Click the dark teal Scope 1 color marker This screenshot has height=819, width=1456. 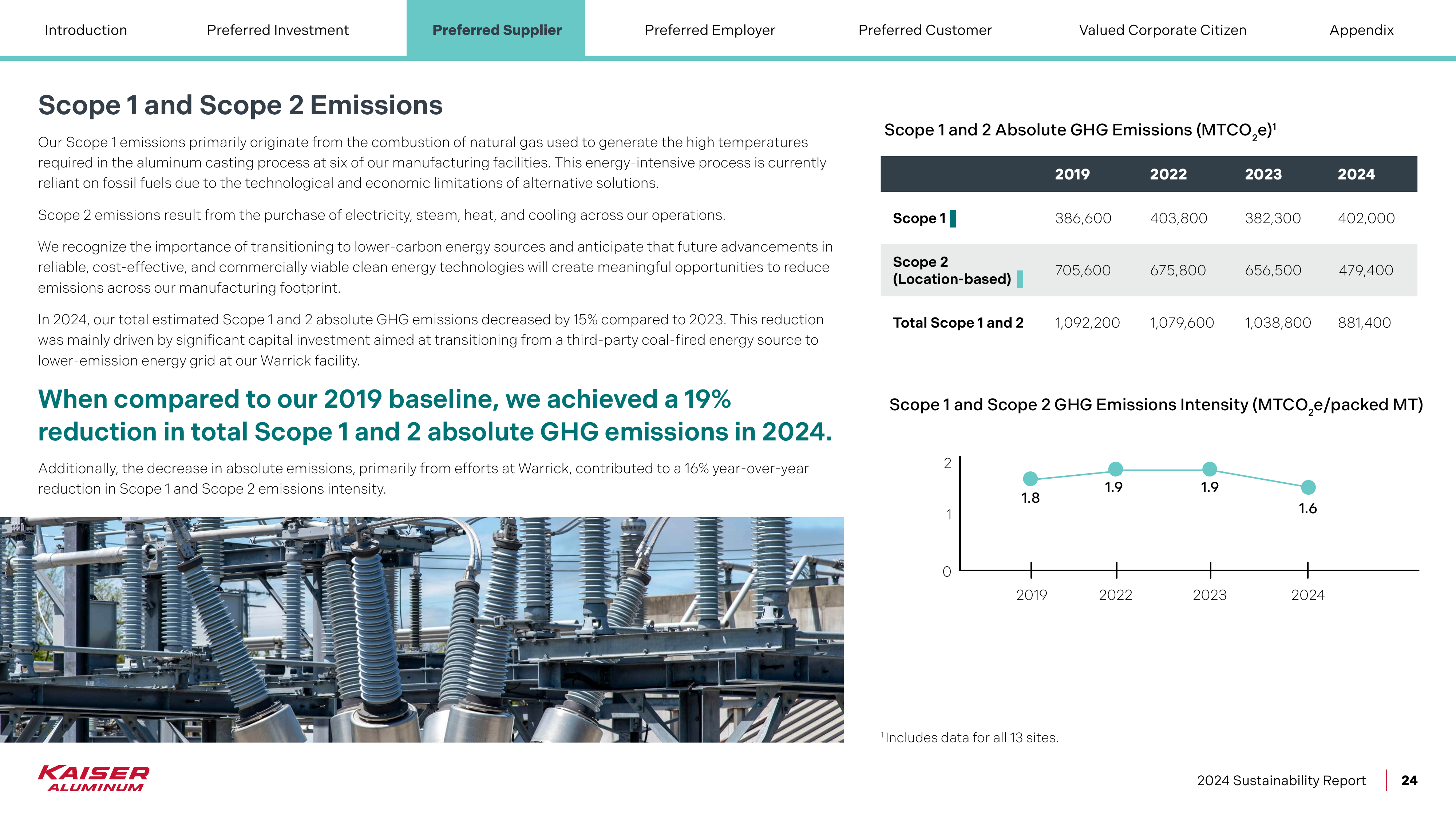953,218
